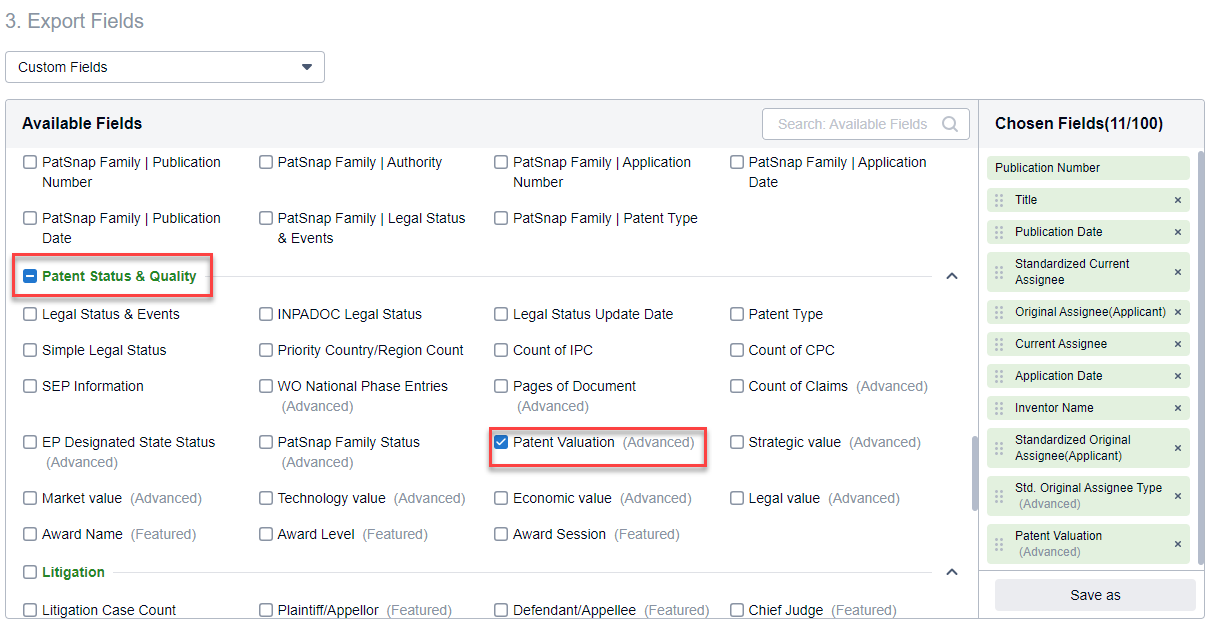
Task: Check the Simple Legal Status checkbox
Action: 29,349
